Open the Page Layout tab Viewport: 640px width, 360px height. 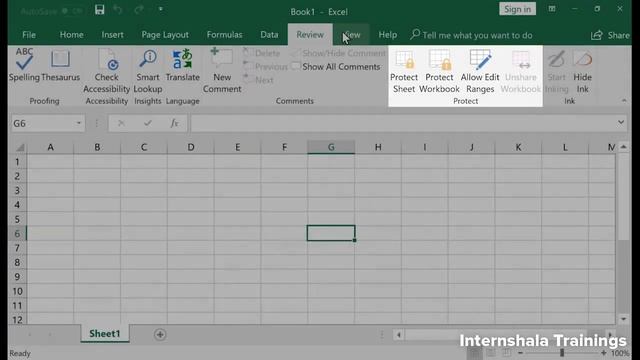coord(165,35)
